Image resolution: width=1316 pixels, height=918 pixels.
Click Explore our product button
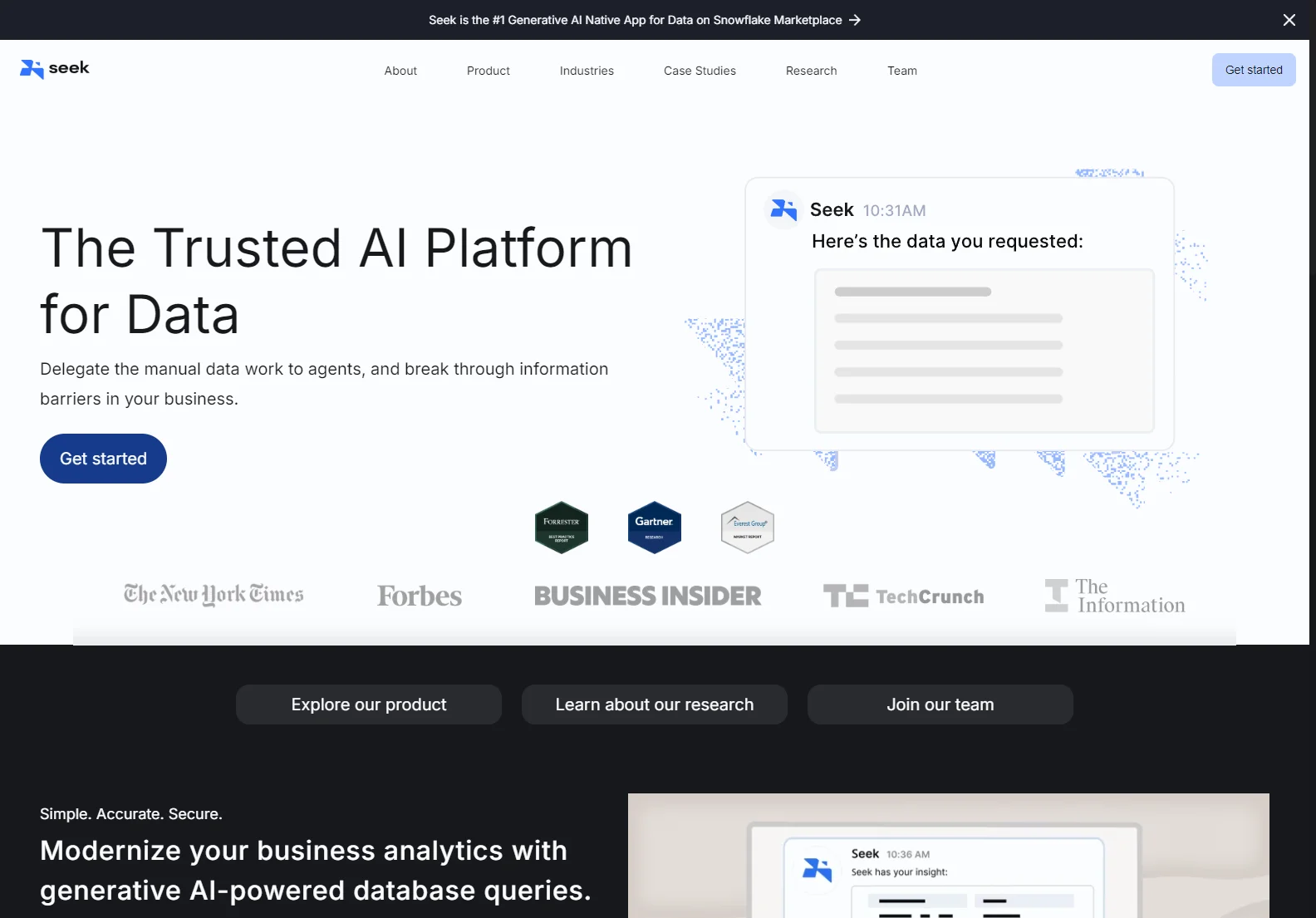(x=369, y=704)
